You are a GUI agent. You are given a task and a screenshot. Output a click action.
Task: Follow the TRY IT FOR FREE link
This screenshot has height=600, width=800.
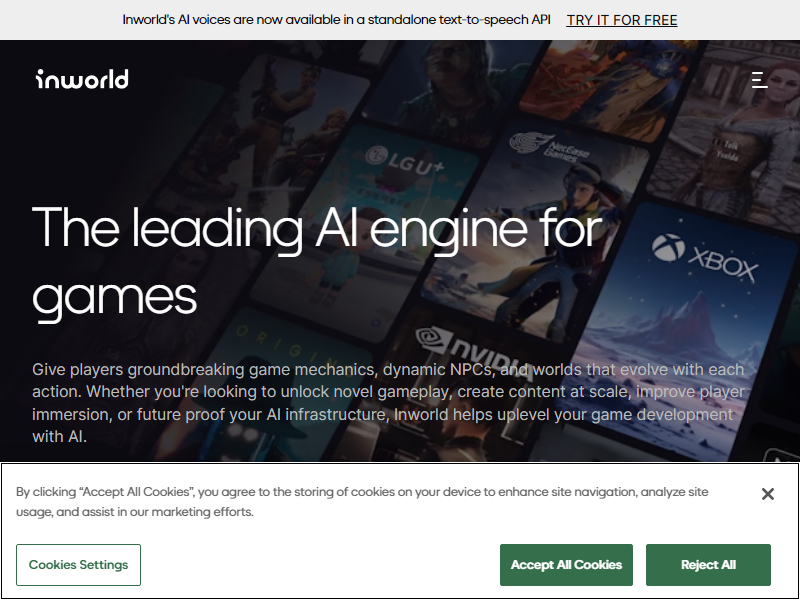point(621,20)
